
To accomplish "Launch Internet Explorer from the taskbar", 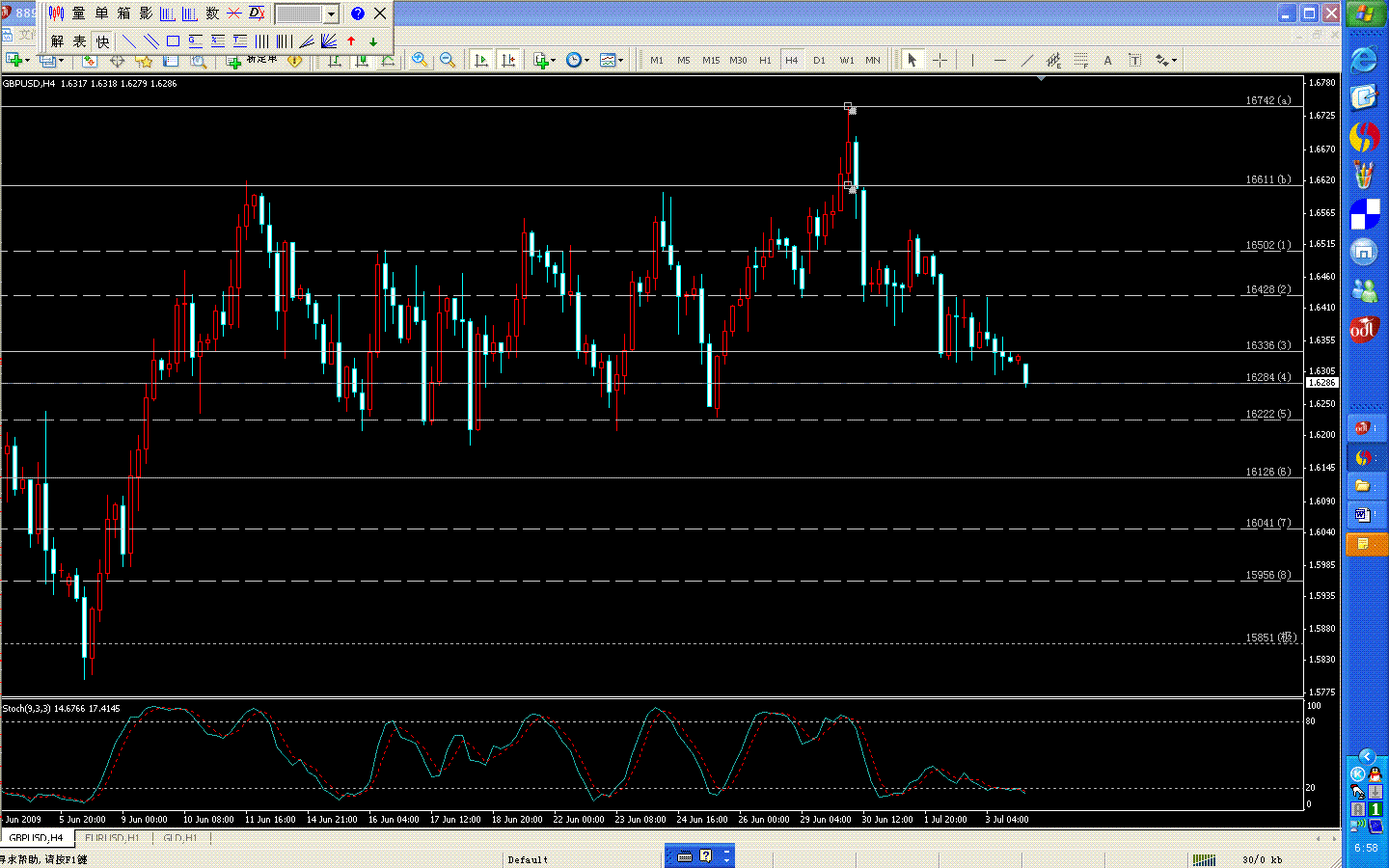I will click(1364, 60).
